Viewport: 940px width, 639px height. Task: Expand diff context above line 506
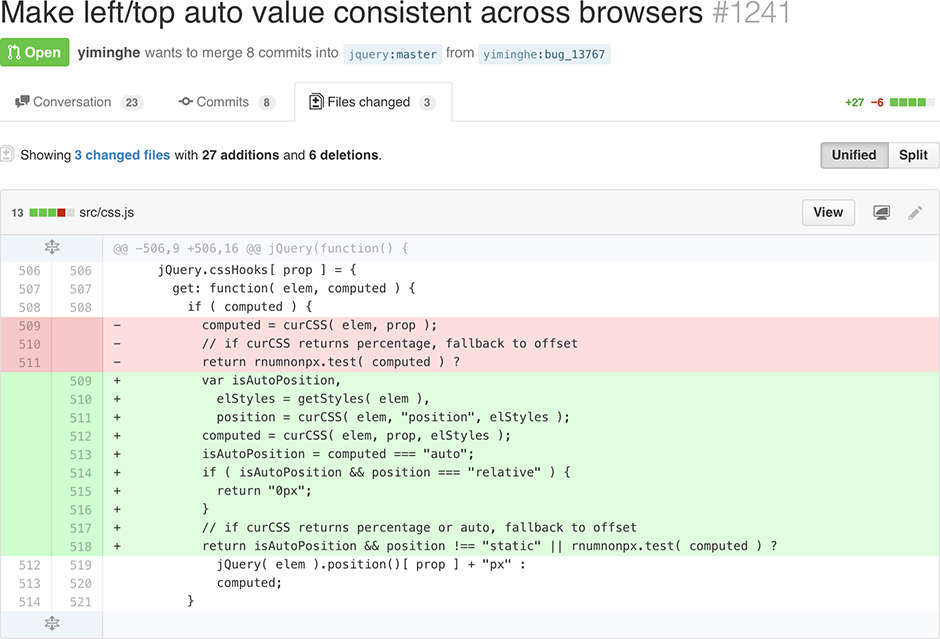(52, 247)
